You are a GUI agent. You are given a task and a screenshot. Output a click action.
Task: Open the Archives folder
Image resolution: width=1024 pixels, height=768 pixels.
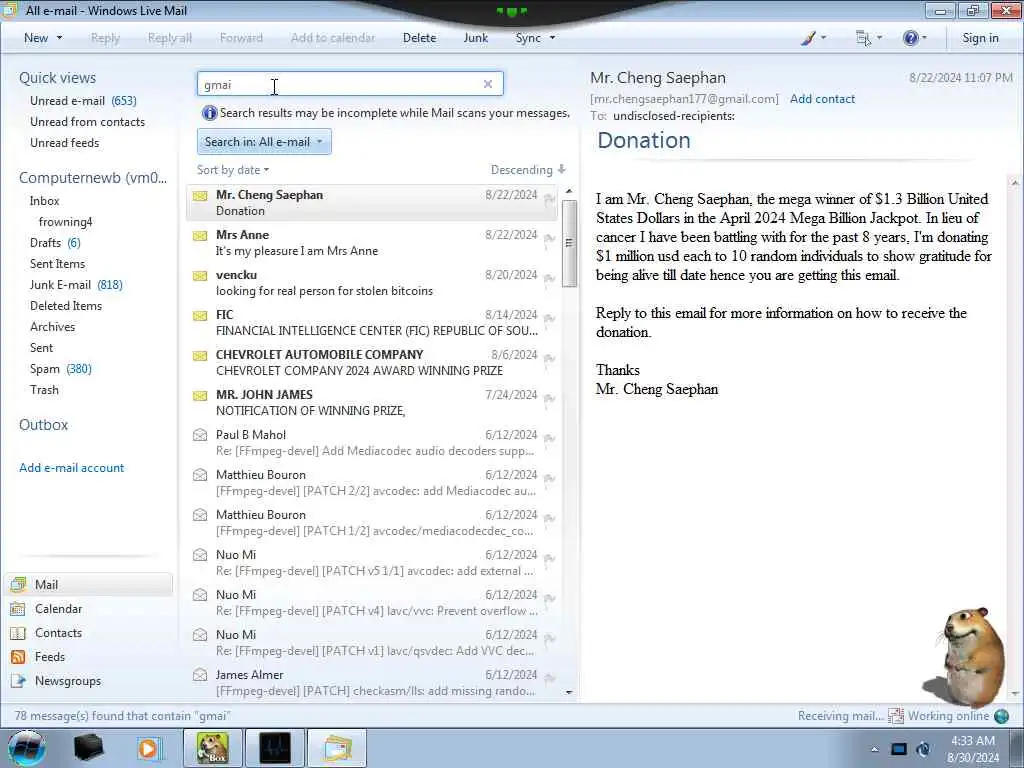(52, 327)
